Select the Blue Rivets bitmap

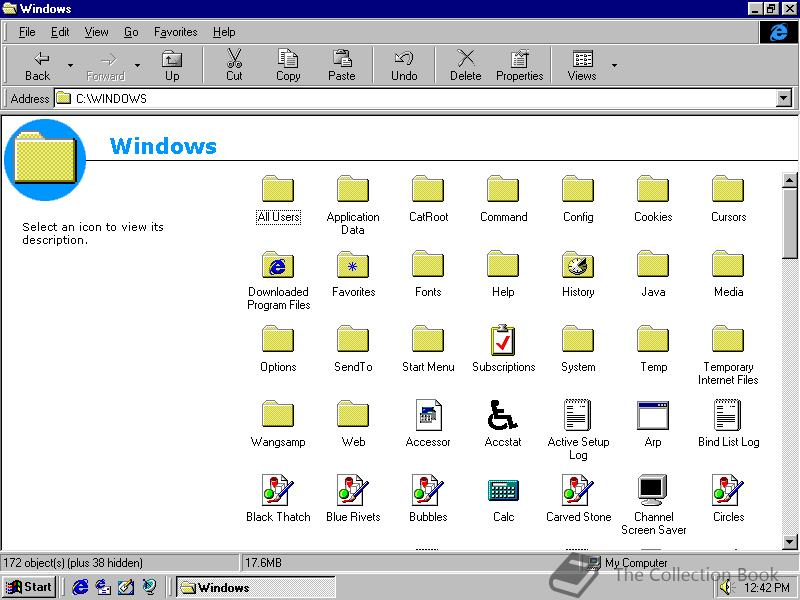click(x=353, y=499)
